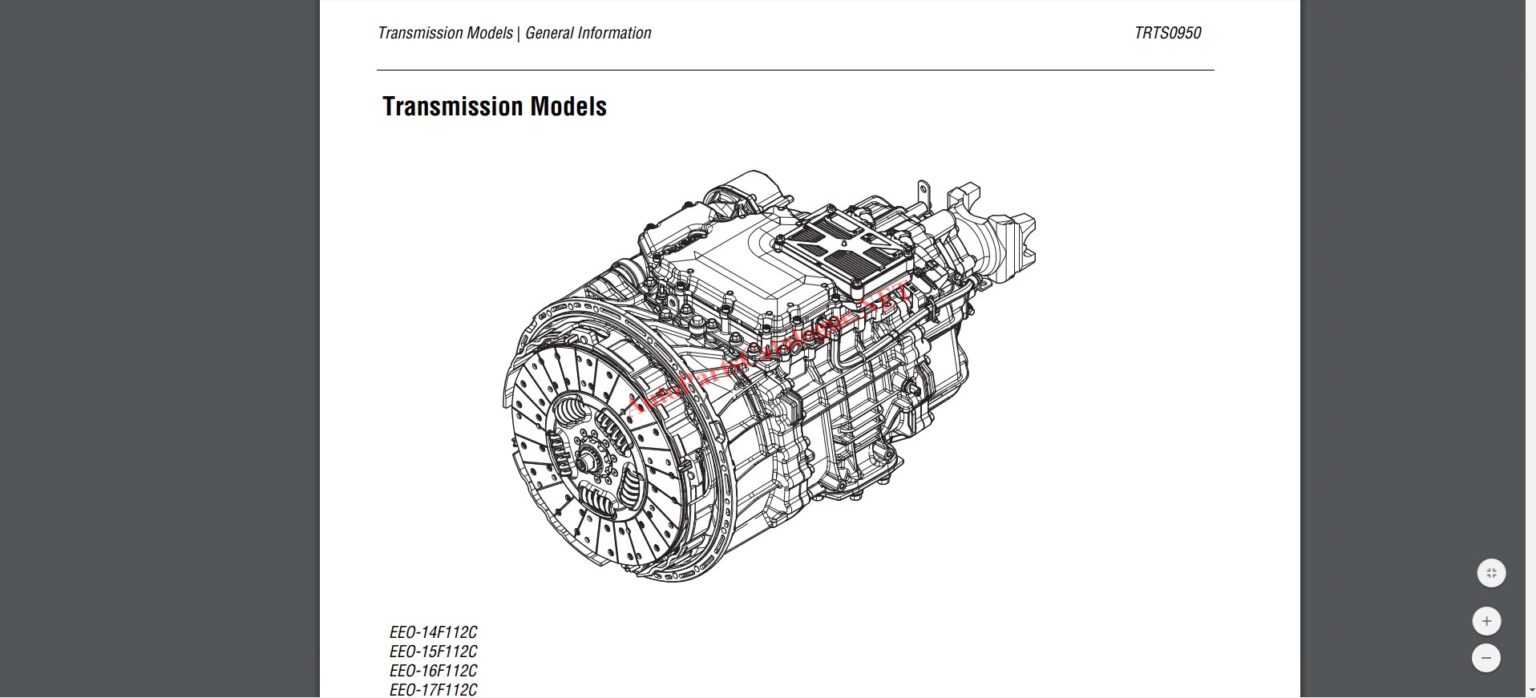Zoom out with the minus button
Image resolution: width=1536 pixels, height=698 pixels.
[1486, 658]
